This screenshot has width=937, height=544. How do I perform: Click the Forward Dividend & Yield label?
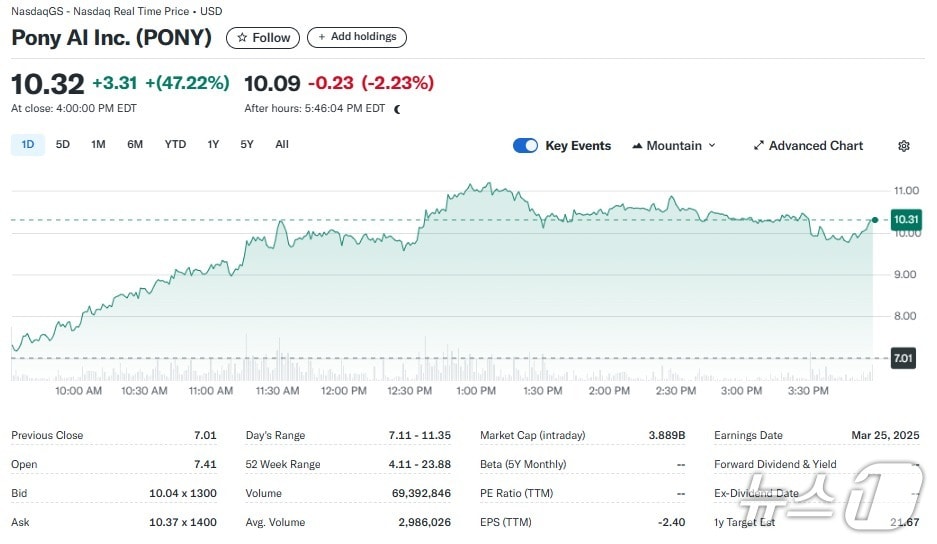point(775,464)
